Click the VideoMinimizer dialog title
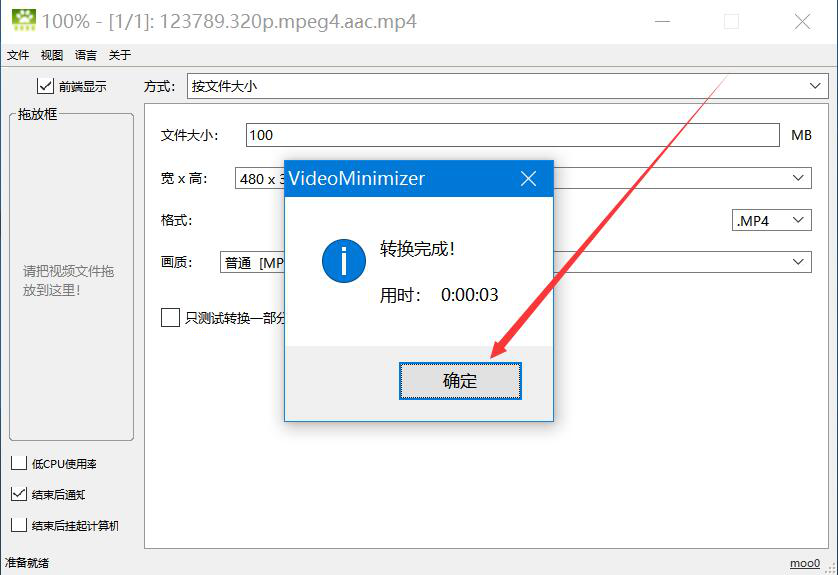The height and width of the screenshot is (575, 838). tap(356, 178)
